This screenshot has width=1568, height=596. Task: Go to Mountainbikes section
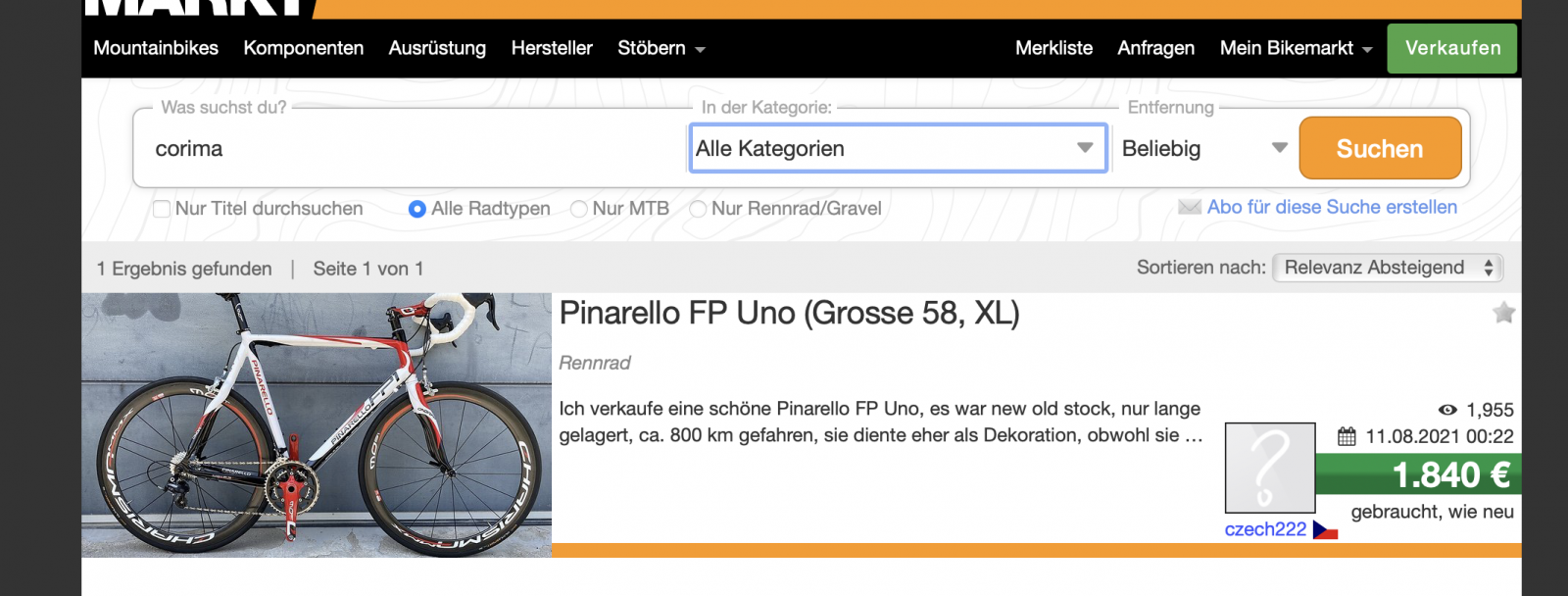click(x=156, y=48)
